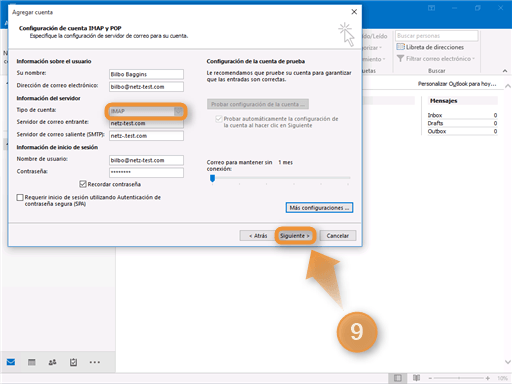Click the Servidor de correo entrante field
This screenshot has height=384, width=512.
[146, 123]
